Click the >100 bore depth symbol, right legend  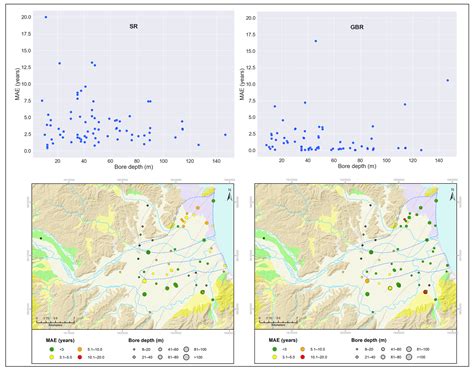click(x=409, y=357)
